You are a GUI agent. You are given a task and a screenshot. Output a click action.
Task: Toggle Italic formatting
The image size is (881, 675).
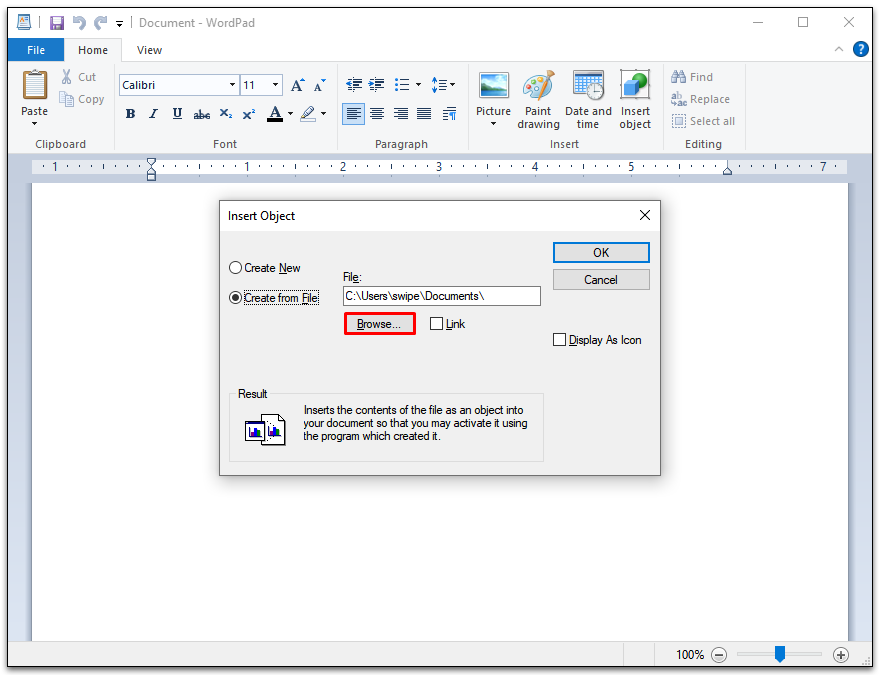[153, 114]
